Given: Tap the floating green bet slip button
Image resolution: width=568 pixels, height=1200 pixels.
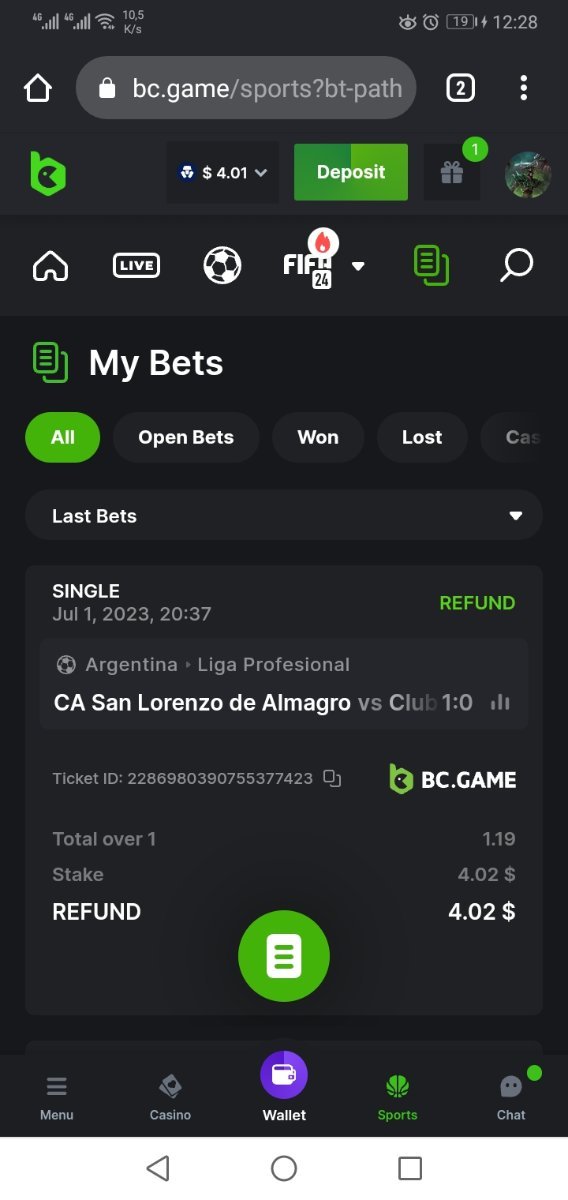Looking at the screenshot, I should coord(284,956).
